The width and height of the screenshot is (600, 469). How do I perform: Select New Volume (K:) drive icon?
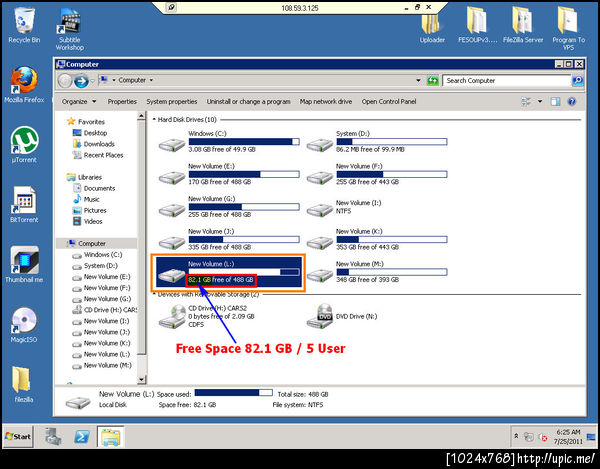[x=320, y=243]
